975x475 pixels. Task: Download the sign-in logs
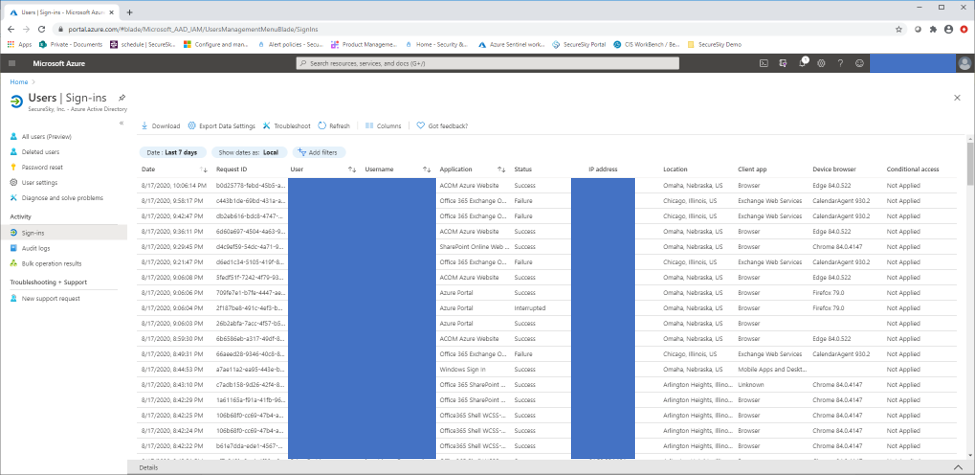pyautogui.click(x=160, y=126)
